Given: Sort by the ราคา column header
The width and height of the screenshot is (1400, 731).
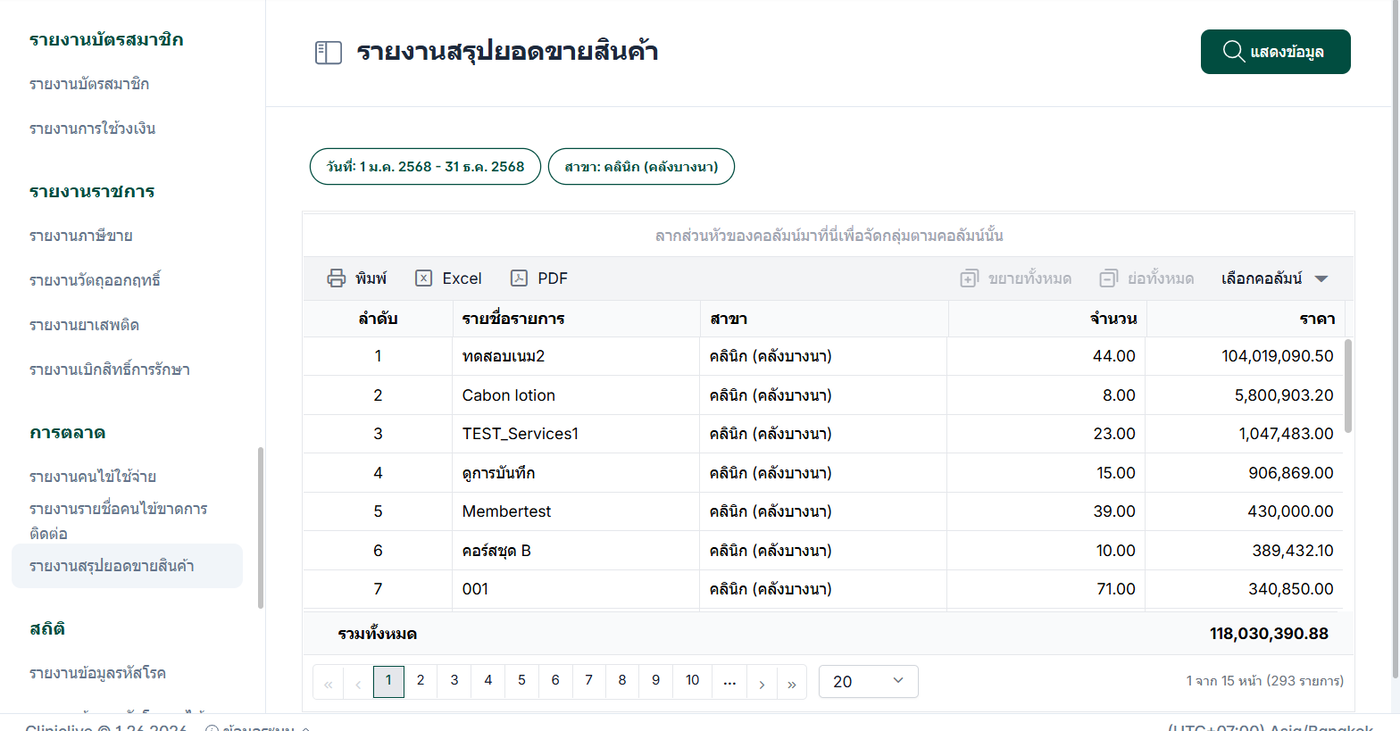Looking at the screenshot, I should tap(1317, 319).
